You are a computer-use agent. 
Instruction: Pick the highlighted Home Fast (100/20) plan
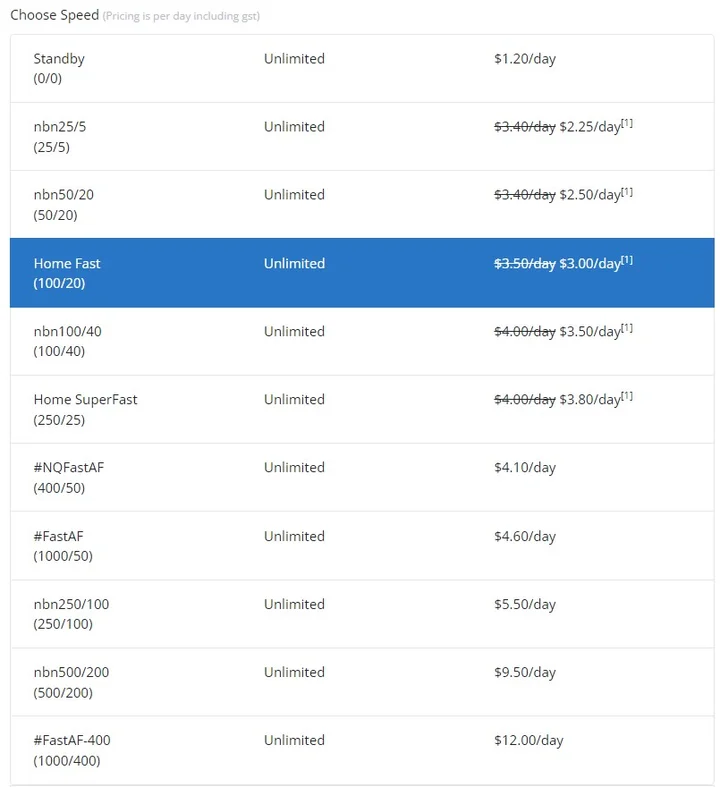pos(362,273)
